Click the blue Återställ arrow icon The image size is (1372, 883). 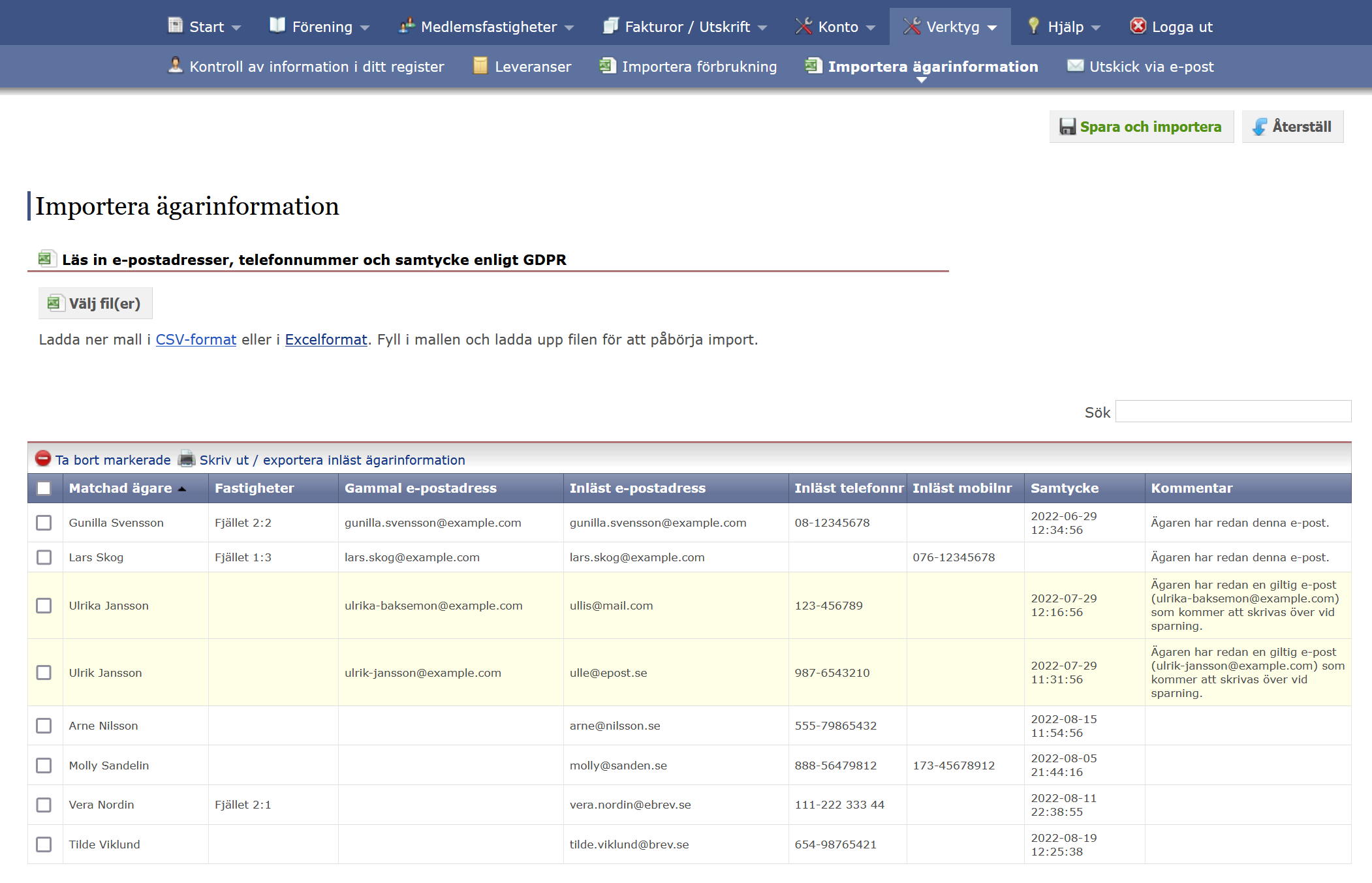[x=1260, y=127]
